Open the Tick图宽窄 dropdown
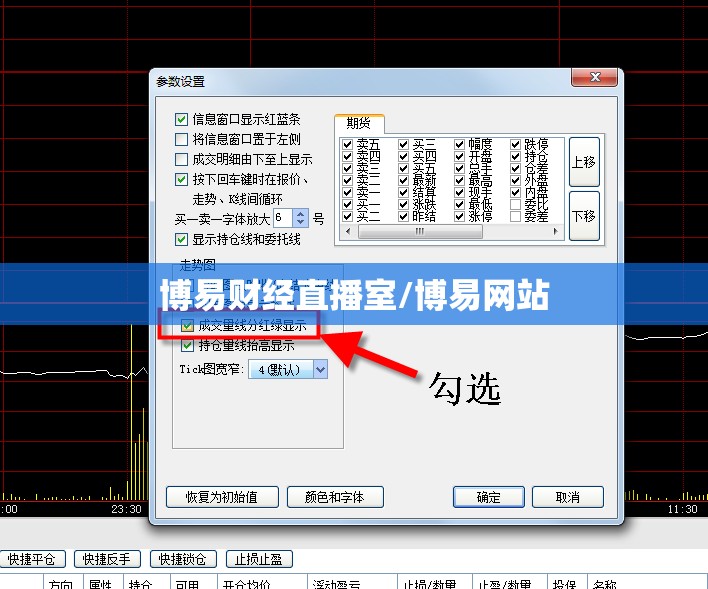Viewport: 708px width, 589px height. point(320,370)
